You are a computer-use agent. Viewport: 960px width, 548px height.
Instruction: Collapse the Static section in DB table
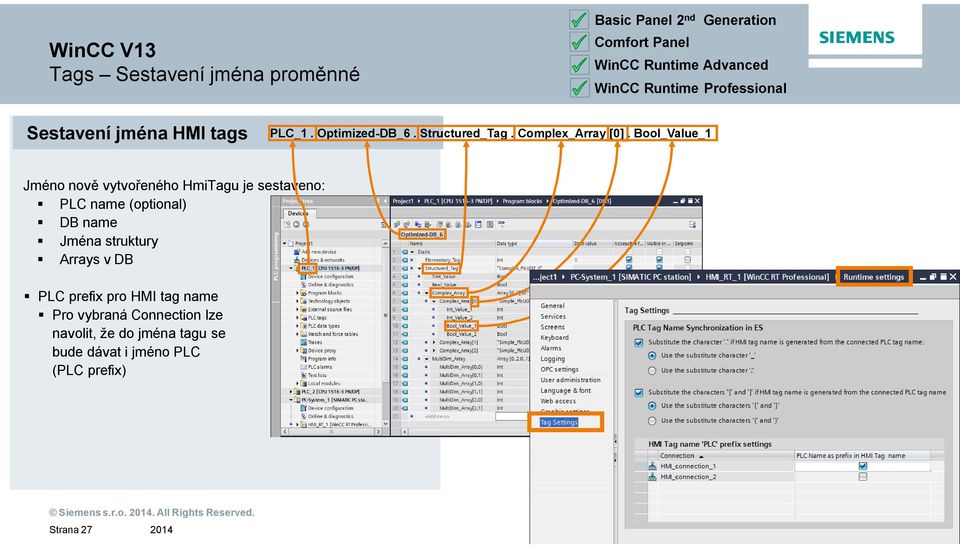[412, 252]
